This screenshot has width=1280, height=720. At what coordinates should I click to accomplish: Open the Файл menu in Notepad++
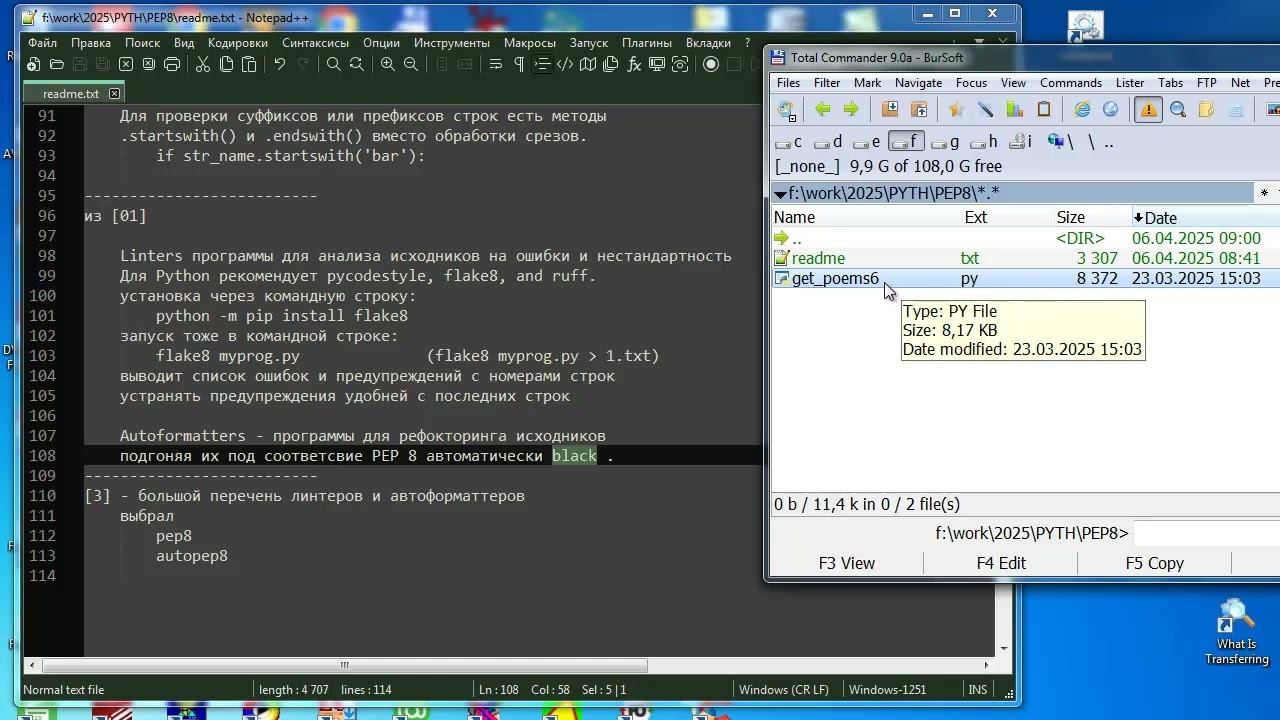[x=42, y=43]
